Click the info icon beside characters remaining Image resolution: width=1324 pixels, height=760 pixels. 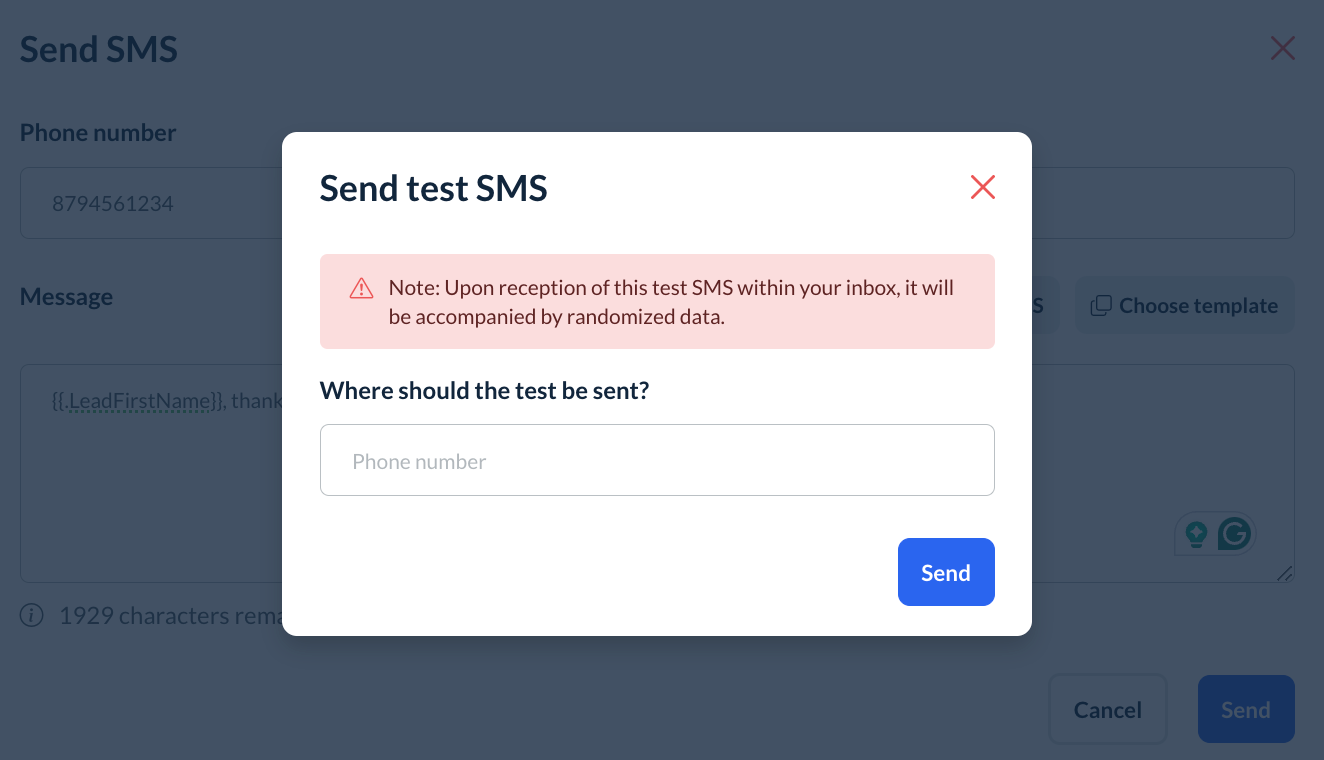[32, 615]
